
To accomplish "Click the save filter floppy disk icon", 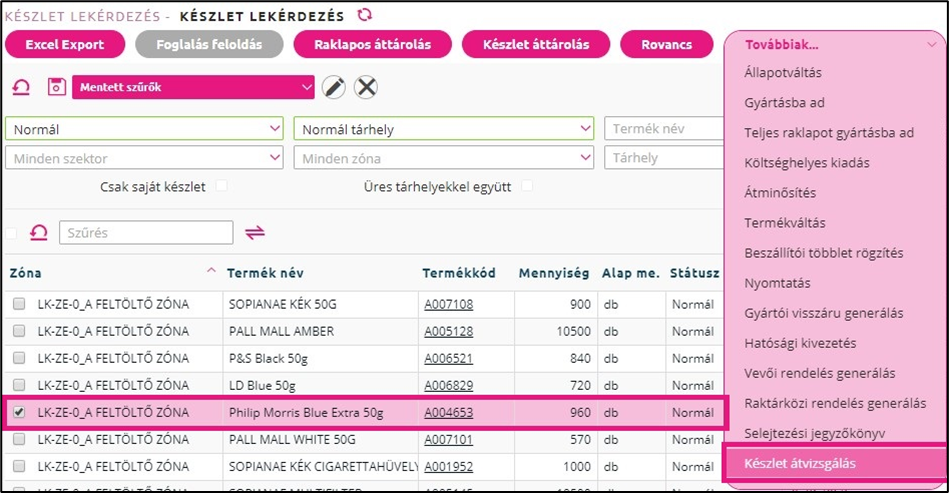I will point(56,87).
